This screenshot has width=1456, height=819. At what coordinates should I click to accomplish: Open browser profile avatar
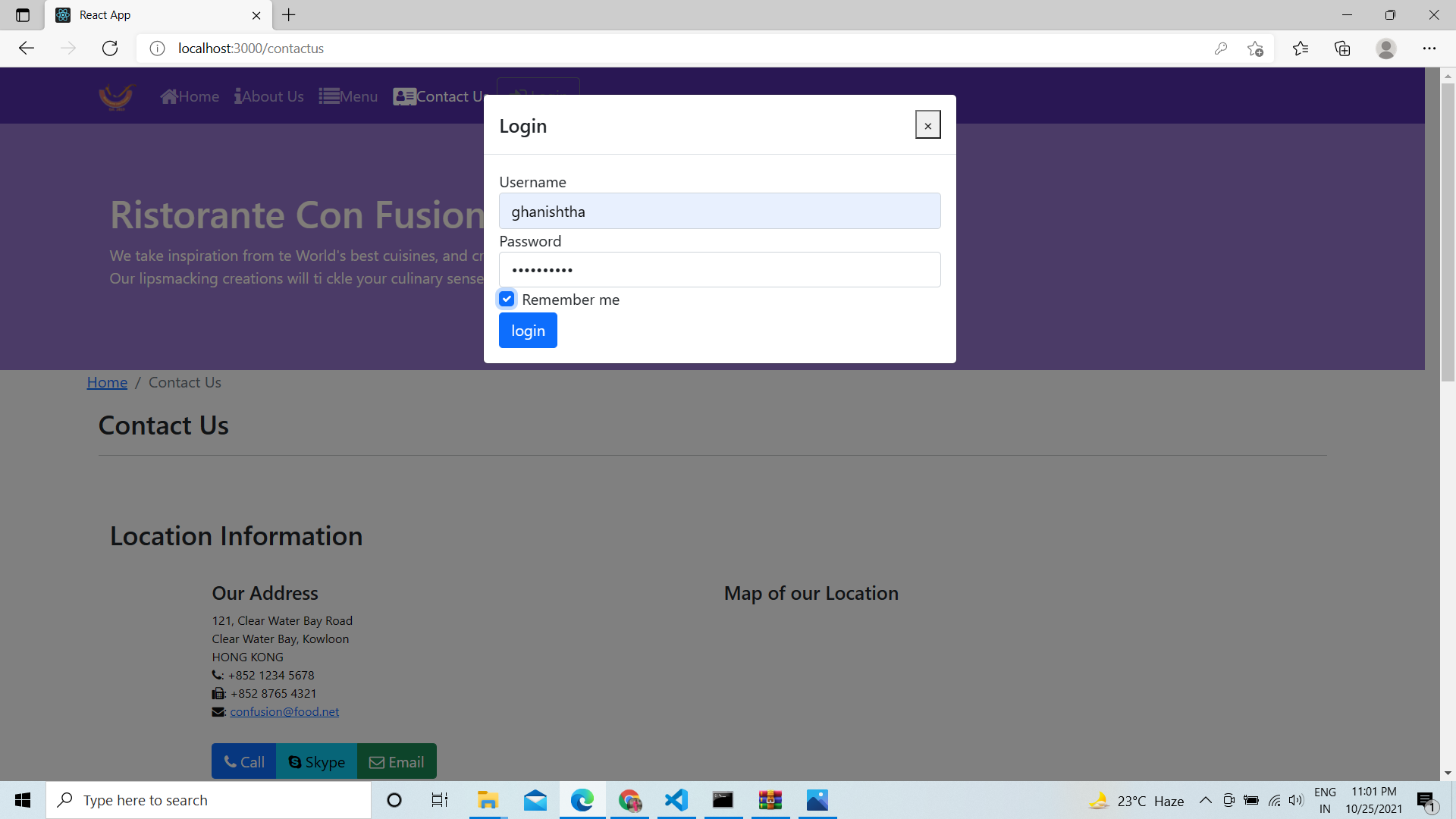1385,49
